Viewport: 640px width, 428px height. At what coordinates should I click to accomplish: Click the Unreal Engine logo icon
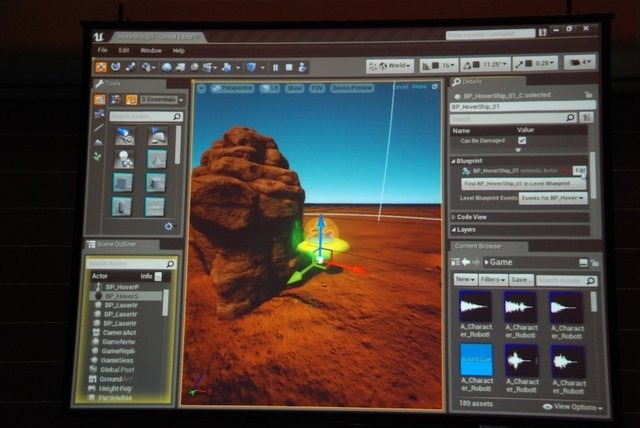(x=98, y=37)
